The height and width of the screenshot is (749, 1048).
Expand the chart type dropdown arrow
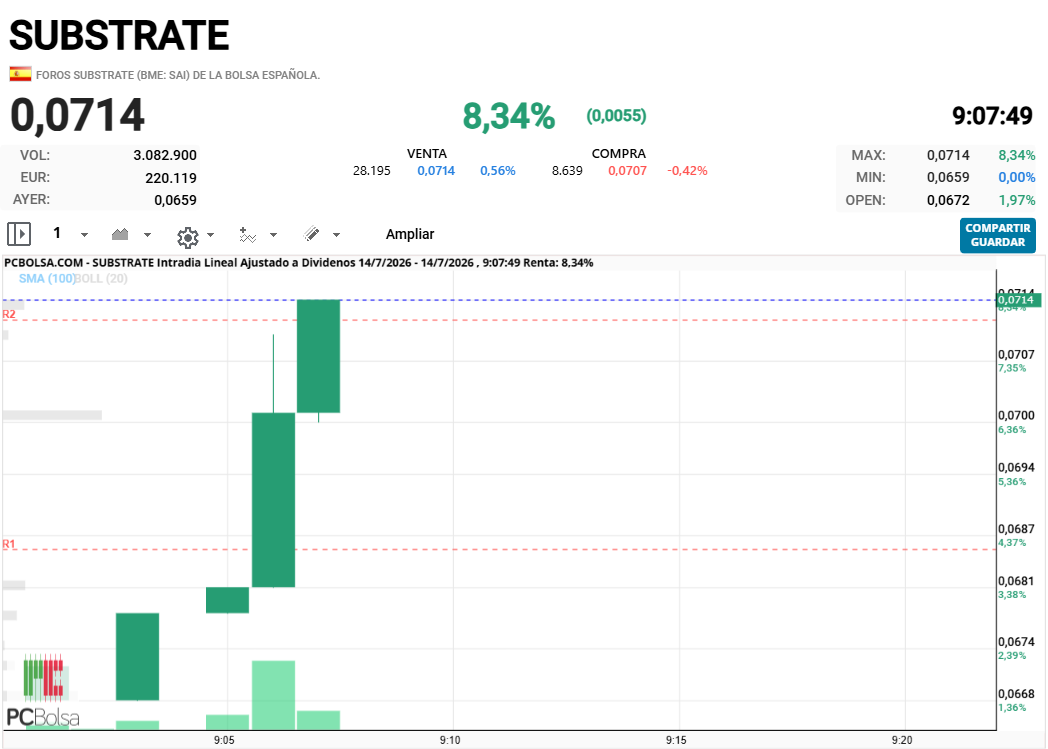coord(148,235)
